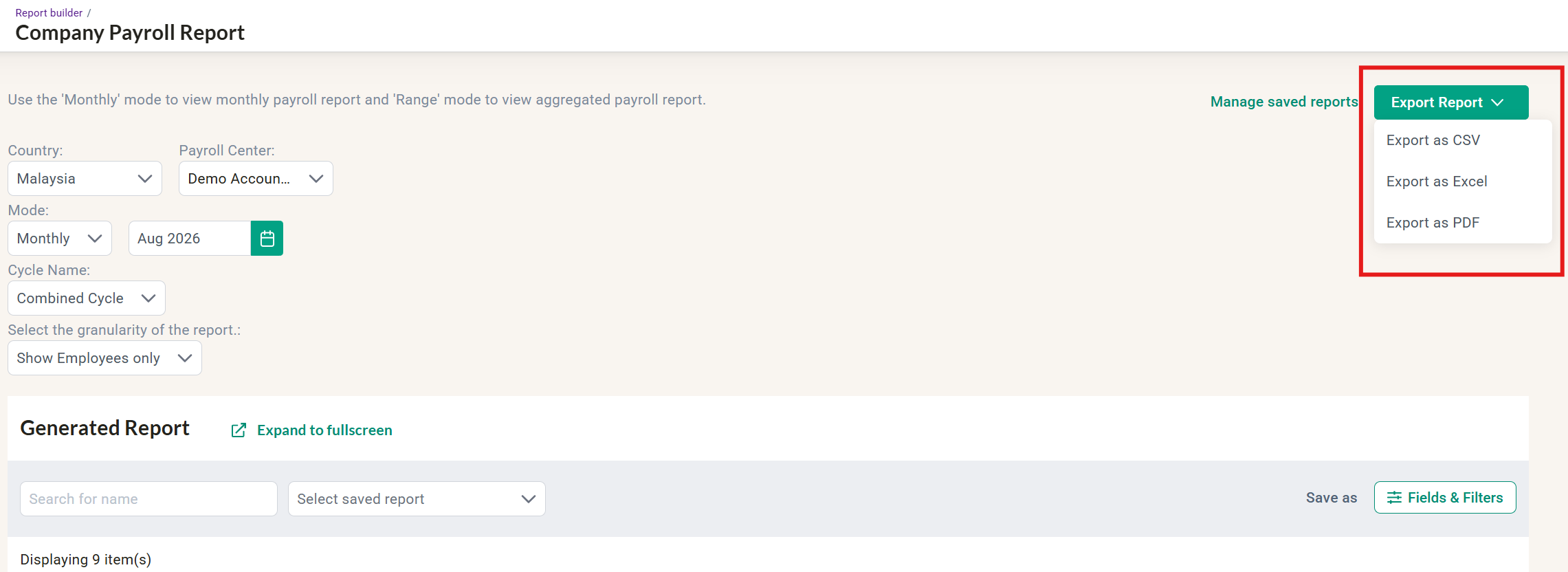Open the Show Employees only dropdown

point(104,358)
